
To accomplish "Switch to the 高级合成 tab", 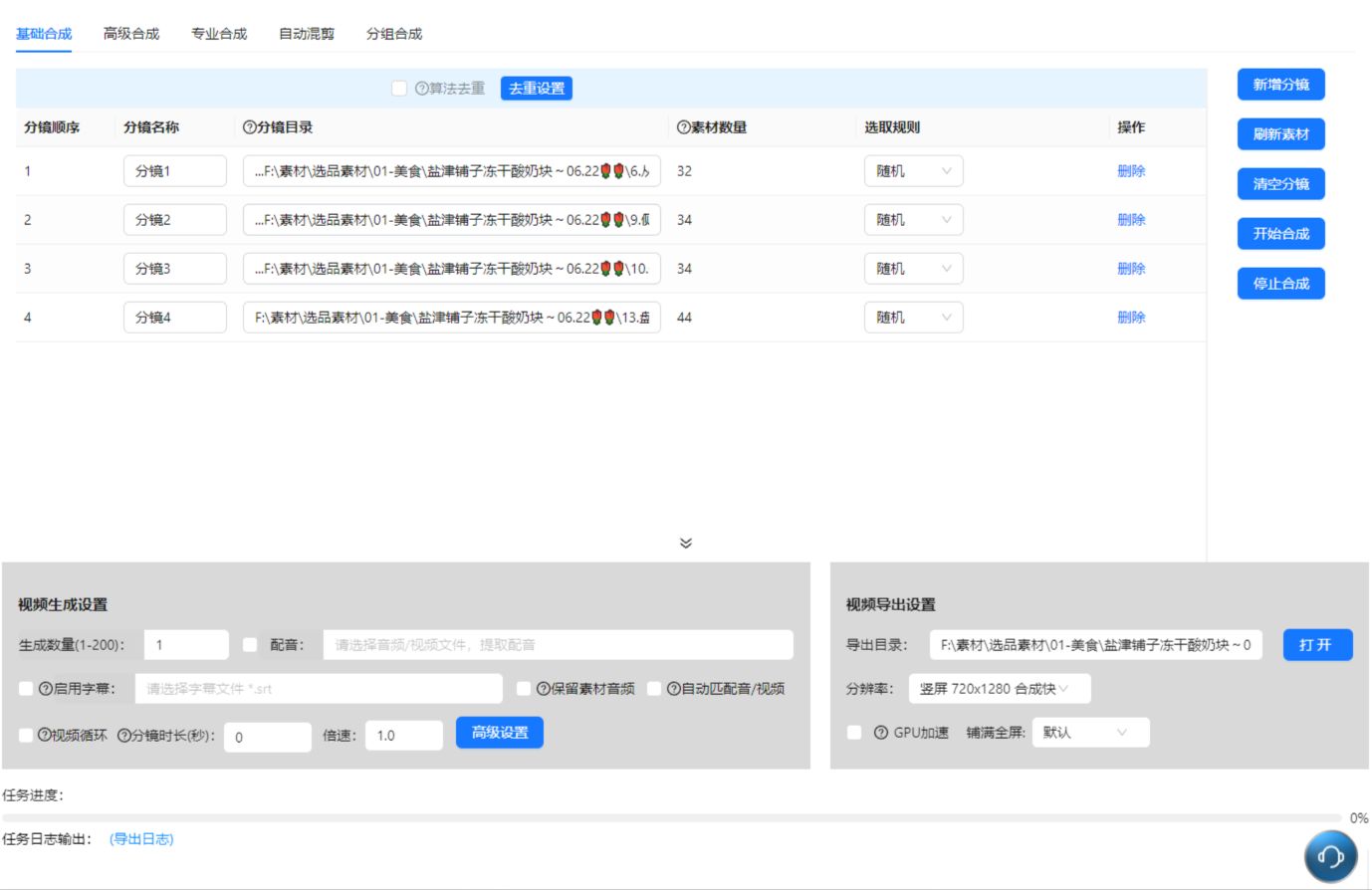I will point(131,34).
